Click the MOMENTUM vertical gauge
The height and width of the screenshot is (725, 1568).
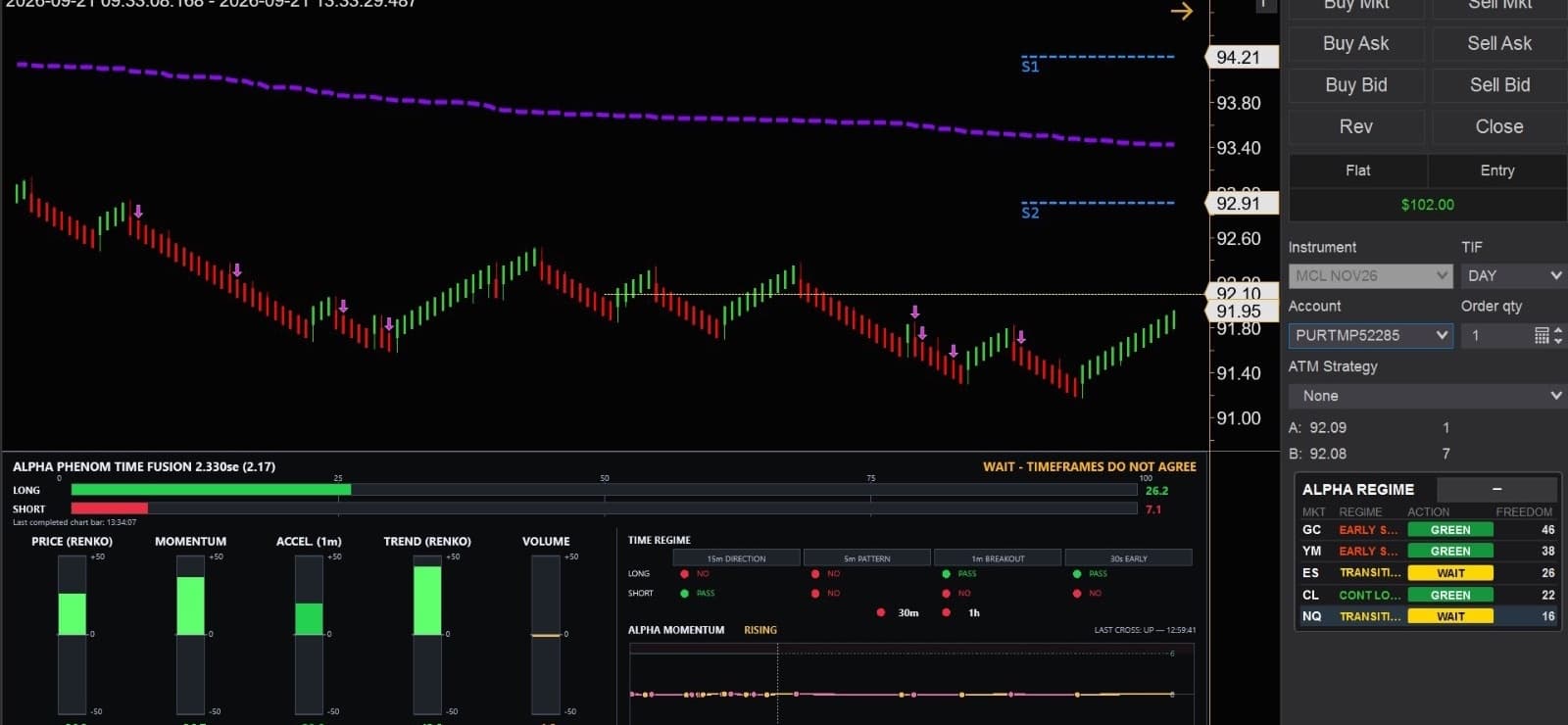click(x=190, y=634)
